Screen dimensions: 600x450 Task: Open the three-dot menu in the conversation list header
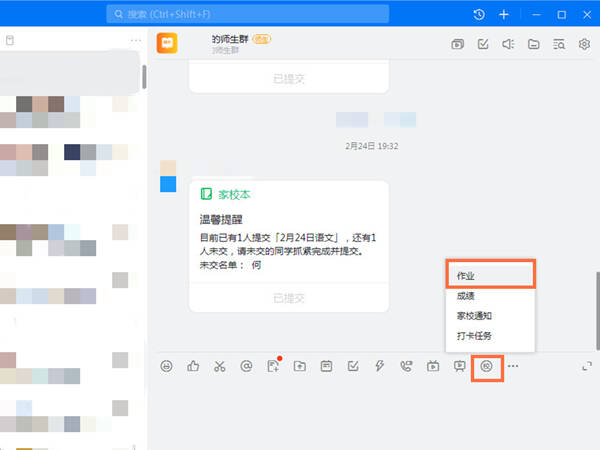[136, 40]
